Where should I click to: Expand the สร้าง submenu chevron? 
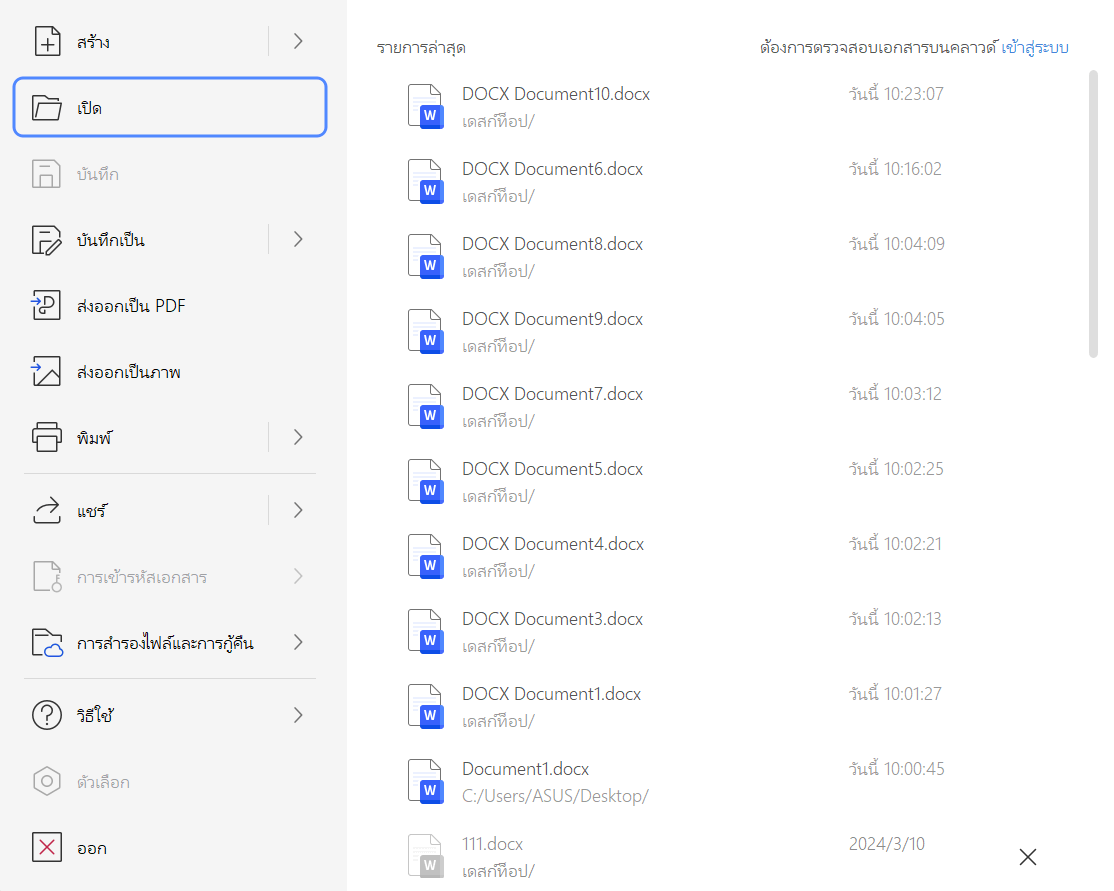[297, 41]
